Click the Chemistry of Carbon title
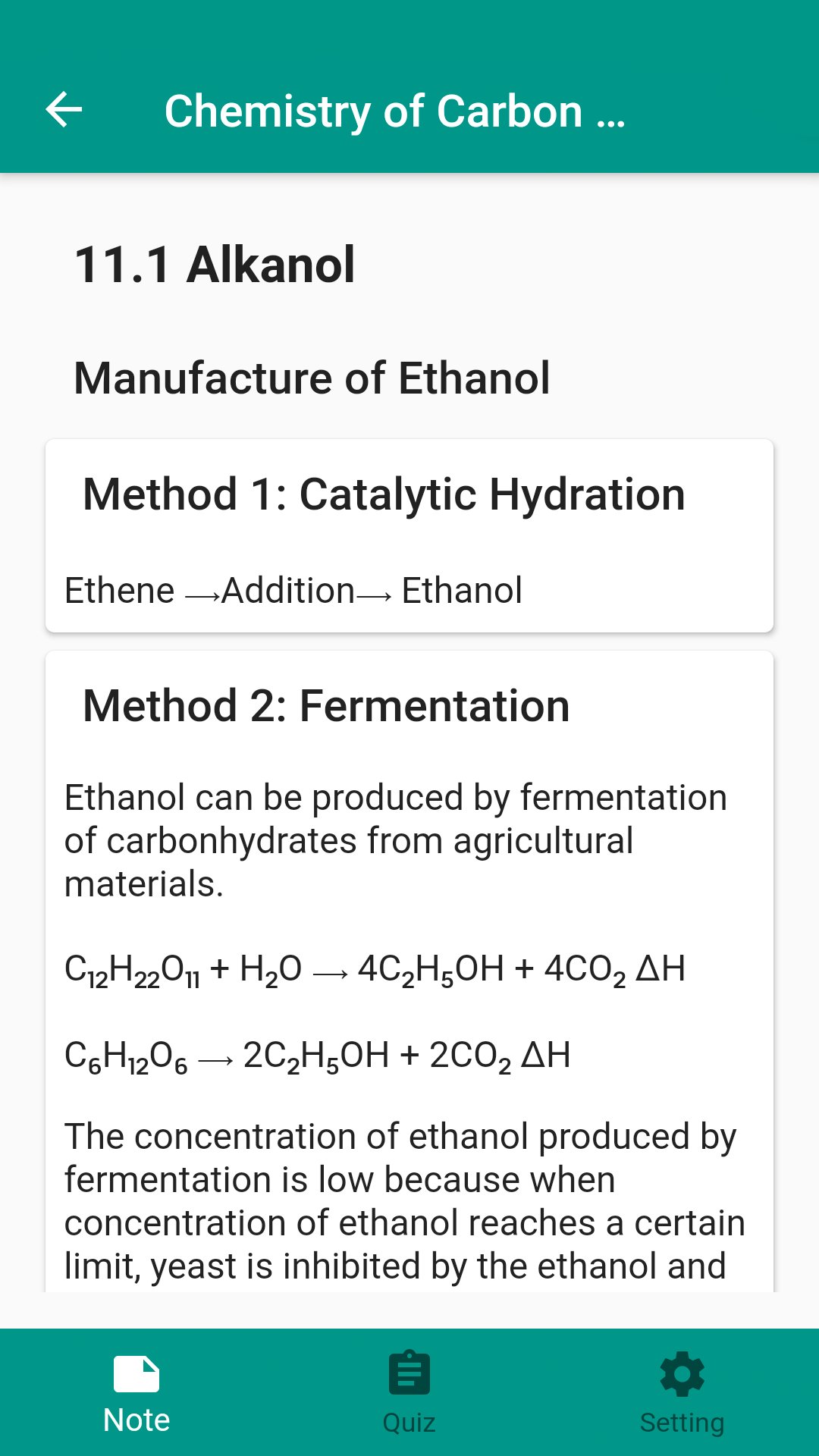This screenshot has width=819, height=1456. pyautogui.click(x=394, y=111)
